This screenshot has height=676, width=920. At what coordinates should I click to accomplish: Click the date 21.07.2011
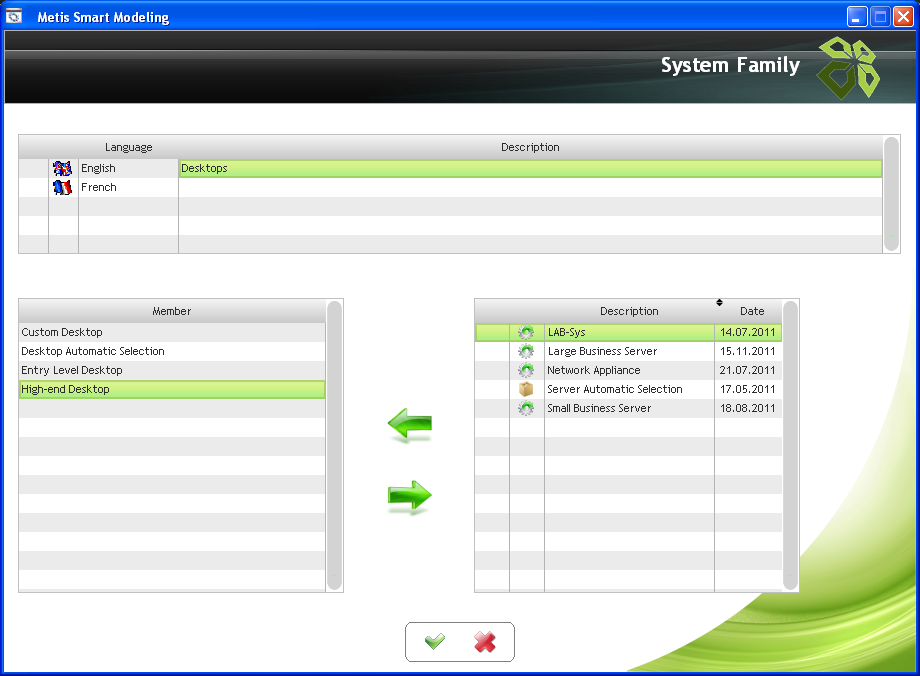point(748,370)
